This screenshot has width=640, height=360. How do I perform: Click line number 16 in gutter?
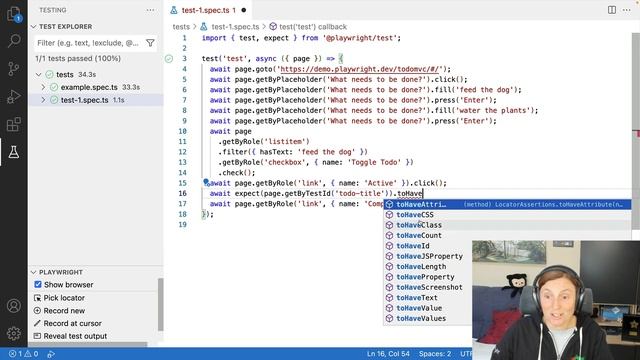point(182,193)
